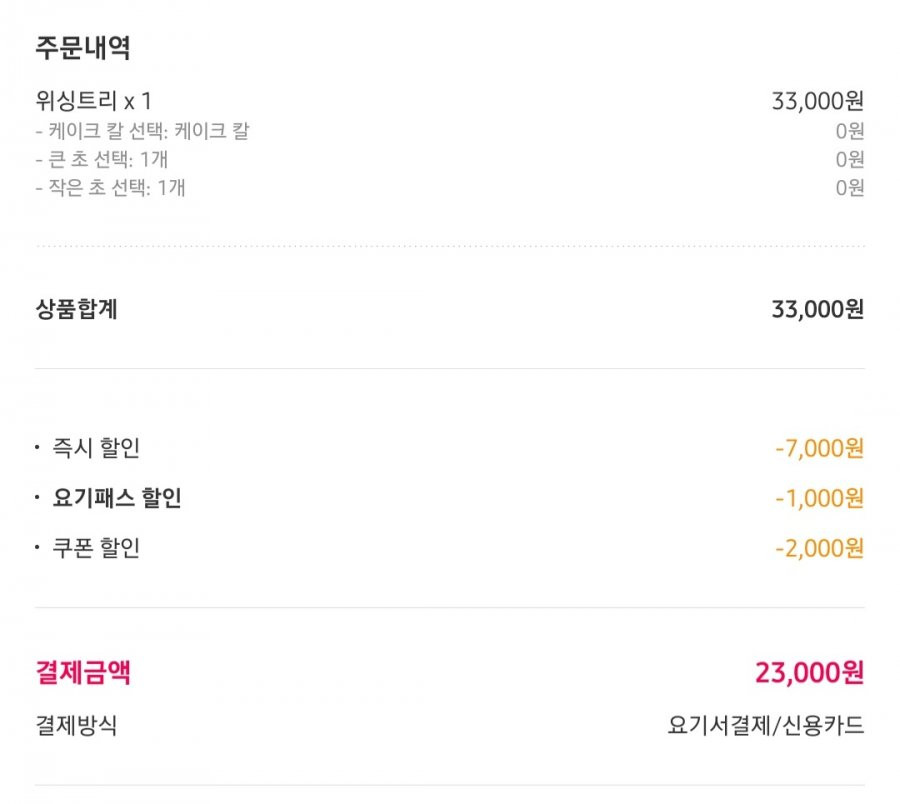Click the 결제방식 label
The height and width of the screenshot is (804, 900).
76,725
